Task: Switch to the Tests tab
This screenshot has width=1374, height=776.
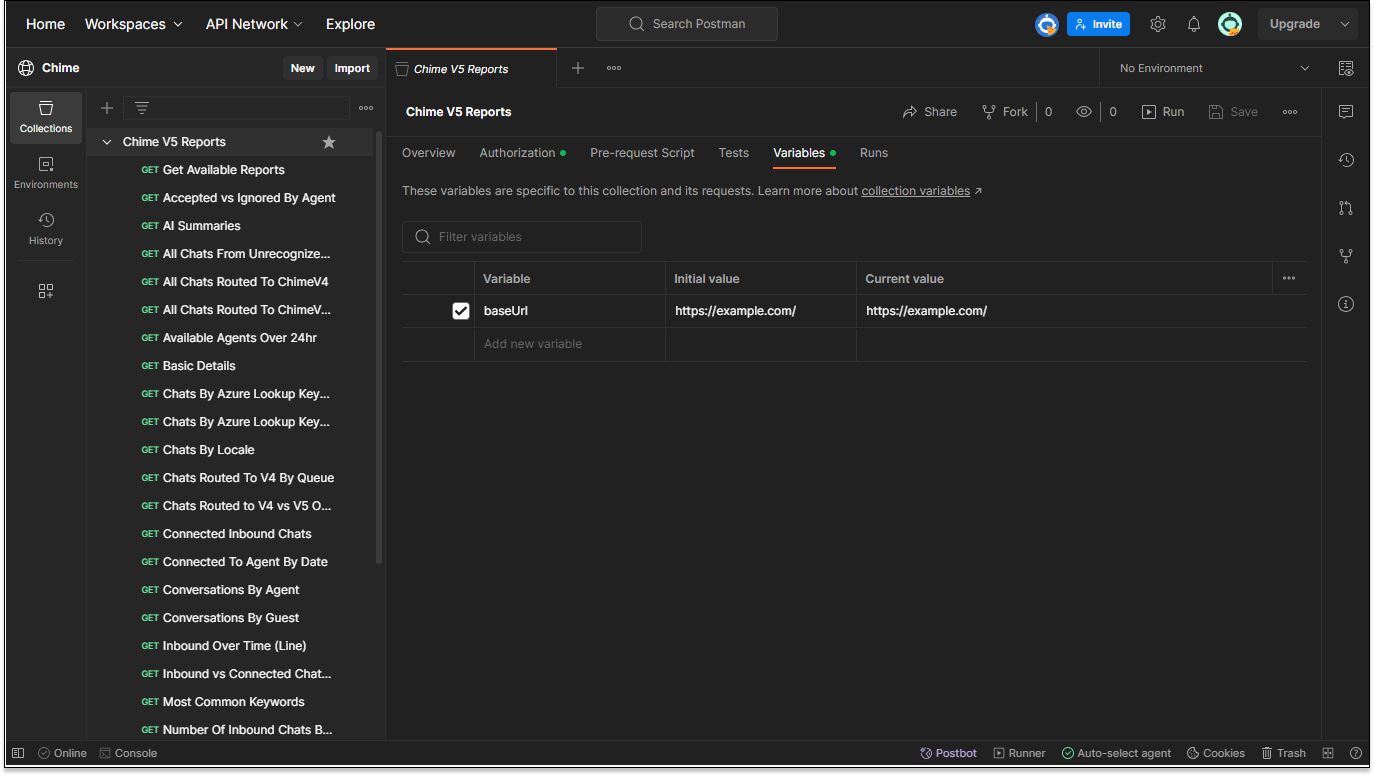Action: click(x=734, y=153)
